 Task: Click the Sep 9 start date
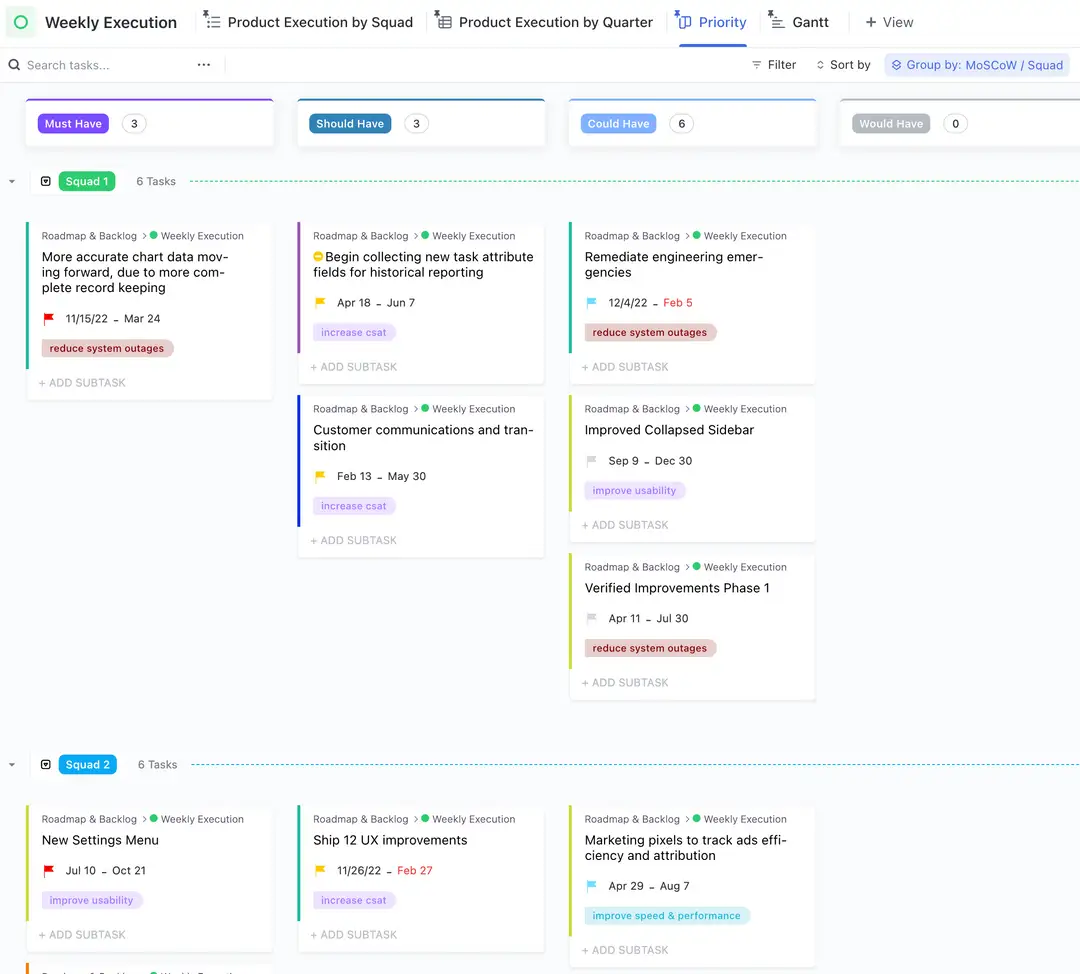point(623,461)
